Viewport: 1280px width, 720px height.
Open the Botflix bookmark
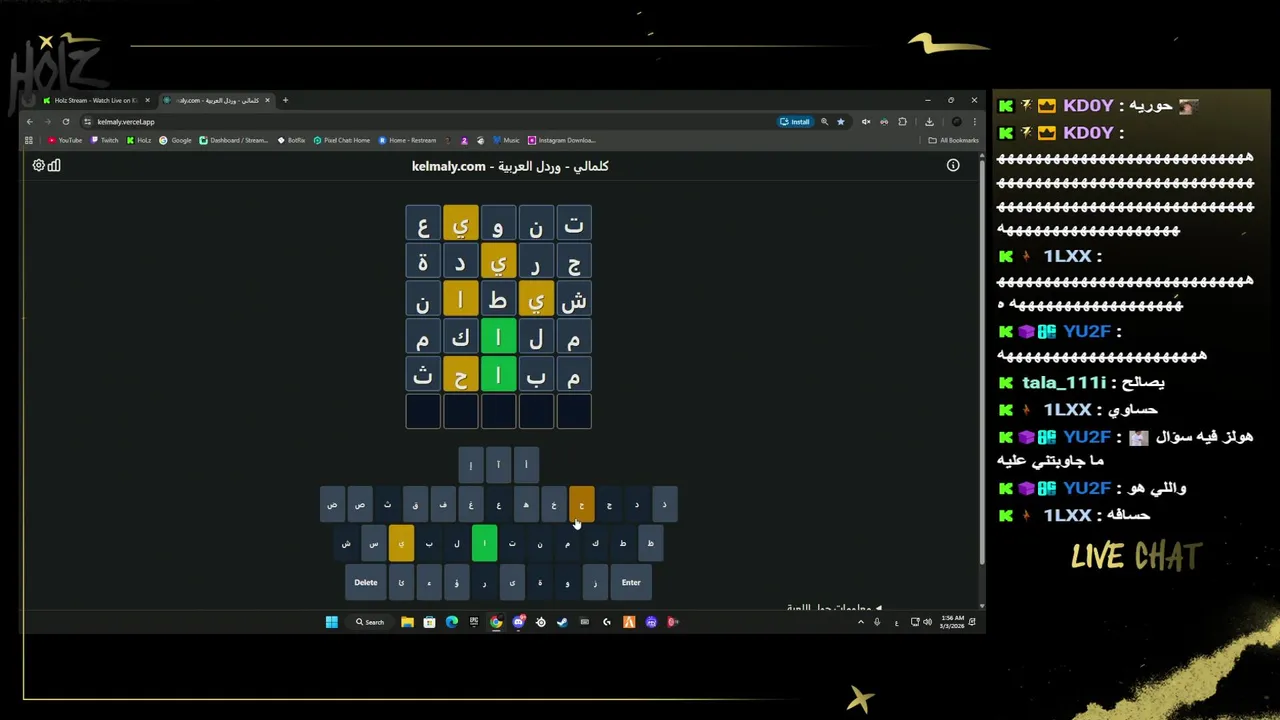click(291, 140)
